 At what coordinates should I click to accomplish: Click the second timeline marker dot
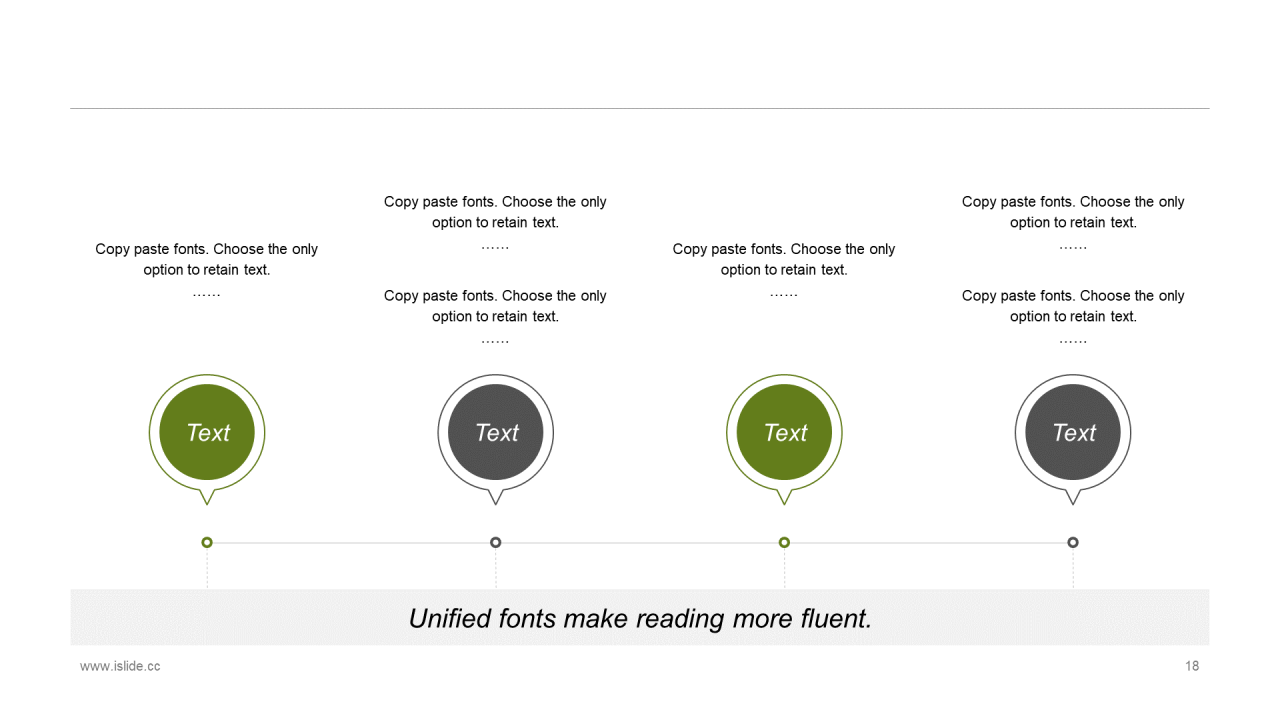496,542
